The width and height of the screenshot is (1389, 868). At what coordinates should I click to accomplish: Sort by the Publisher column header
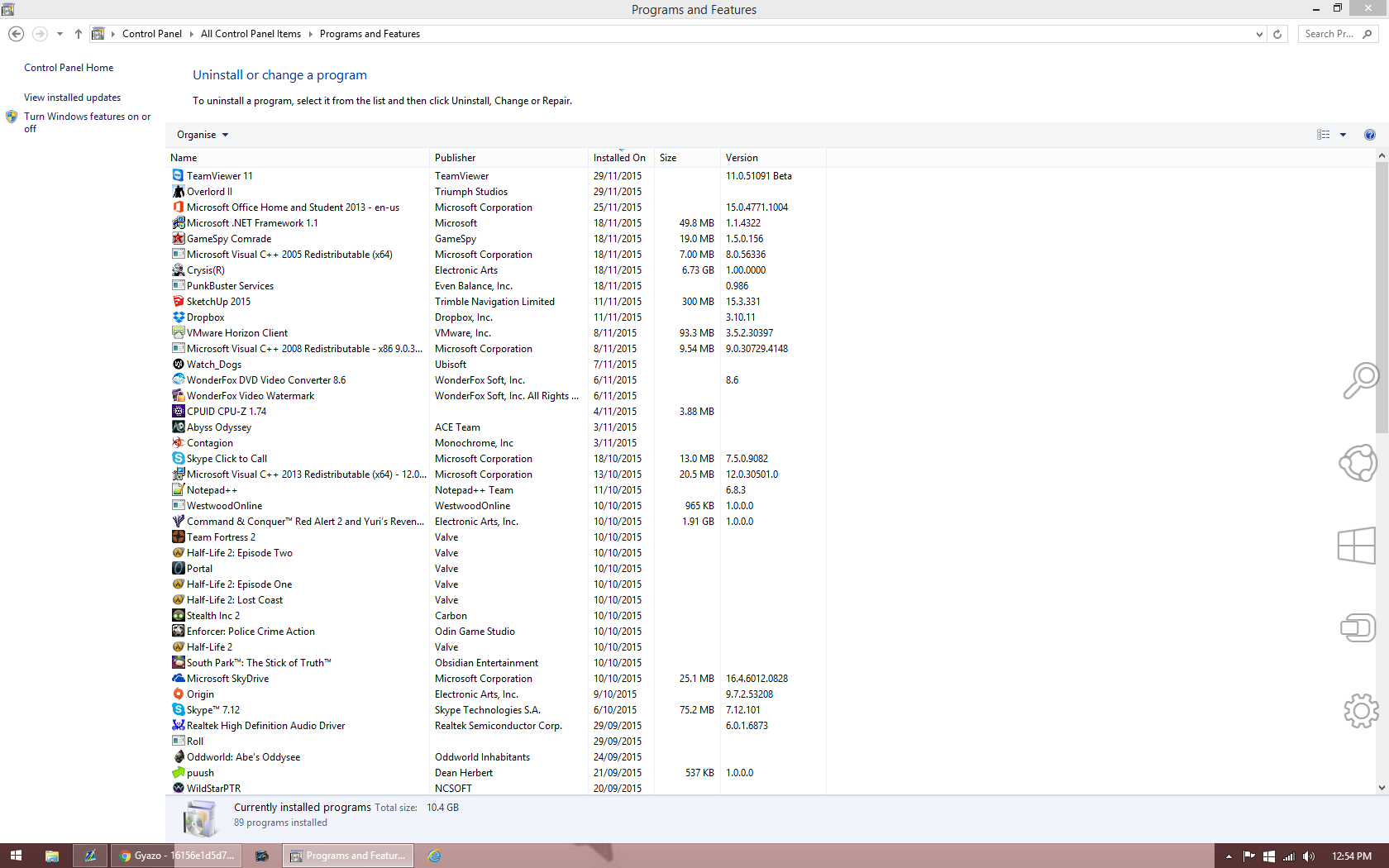point(508,158)
